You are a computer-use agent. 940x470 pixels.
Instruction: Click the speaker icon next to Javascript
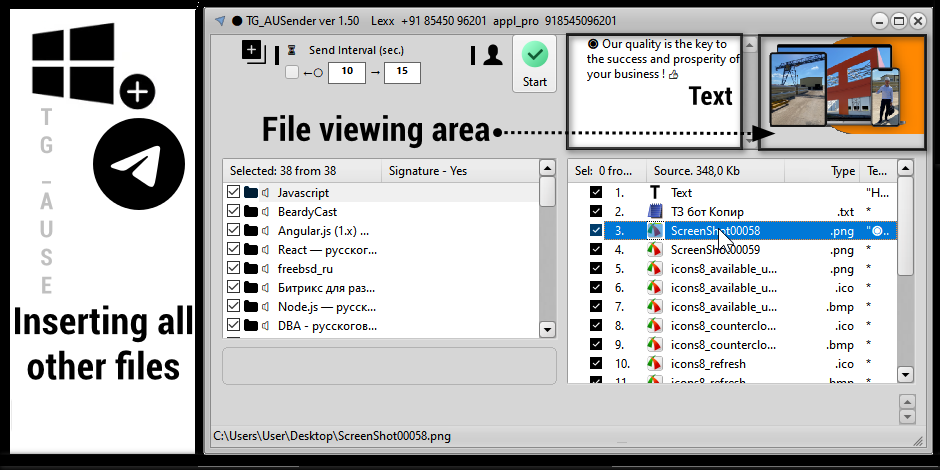tap(266, 192)
